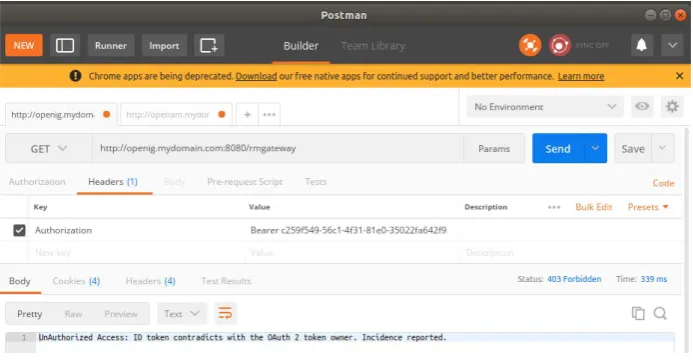The width and height of the screenshot is (693, 364).
Task: Switch to the Authorization request tab
Action: pyautogui.click(x=37, y=182)
